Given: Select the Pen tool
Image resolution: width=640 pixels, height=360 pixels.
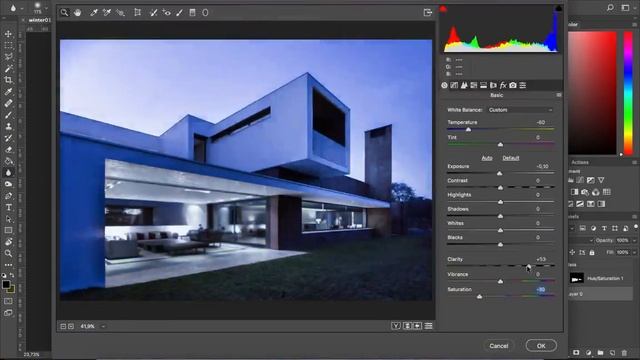Looking at the screenshot, I should pyautogui.click(x=8, y=196).
